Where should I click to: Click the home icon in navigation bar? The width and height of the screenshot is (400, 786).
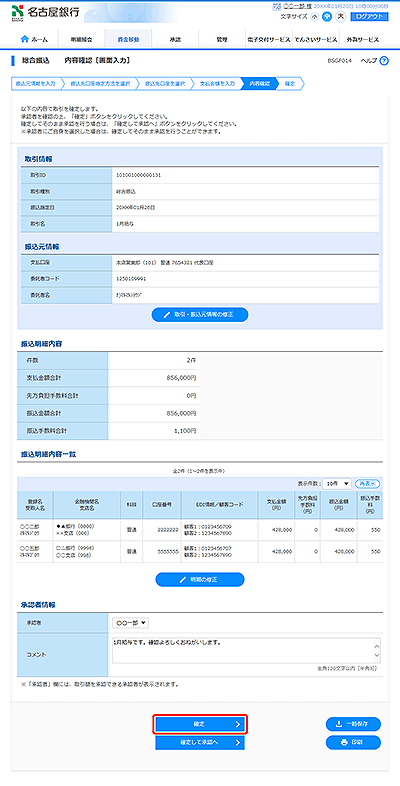point(24,39)
